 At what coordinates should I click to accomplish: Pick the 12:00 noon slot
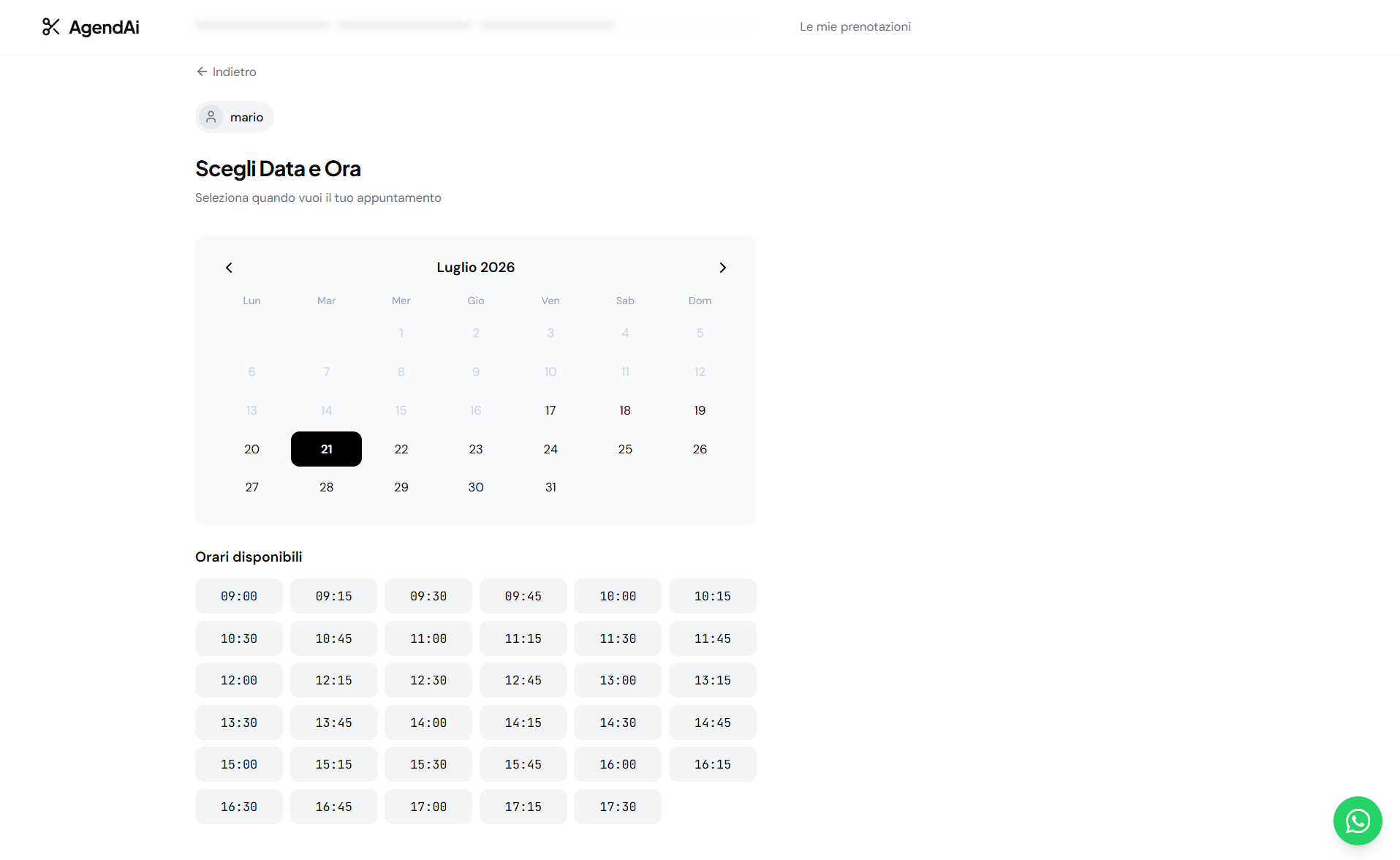(x=239, y=680)
